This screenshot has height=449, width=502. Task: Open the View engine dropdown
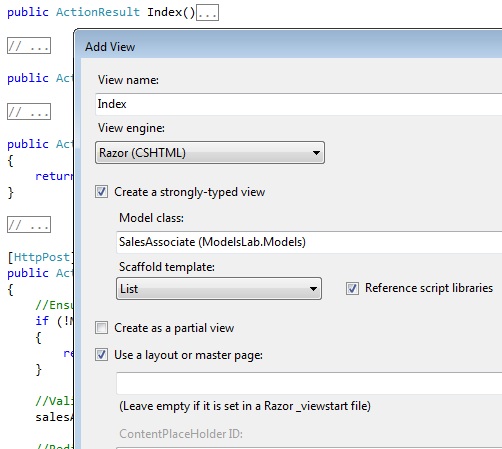(x=210, y=153)
